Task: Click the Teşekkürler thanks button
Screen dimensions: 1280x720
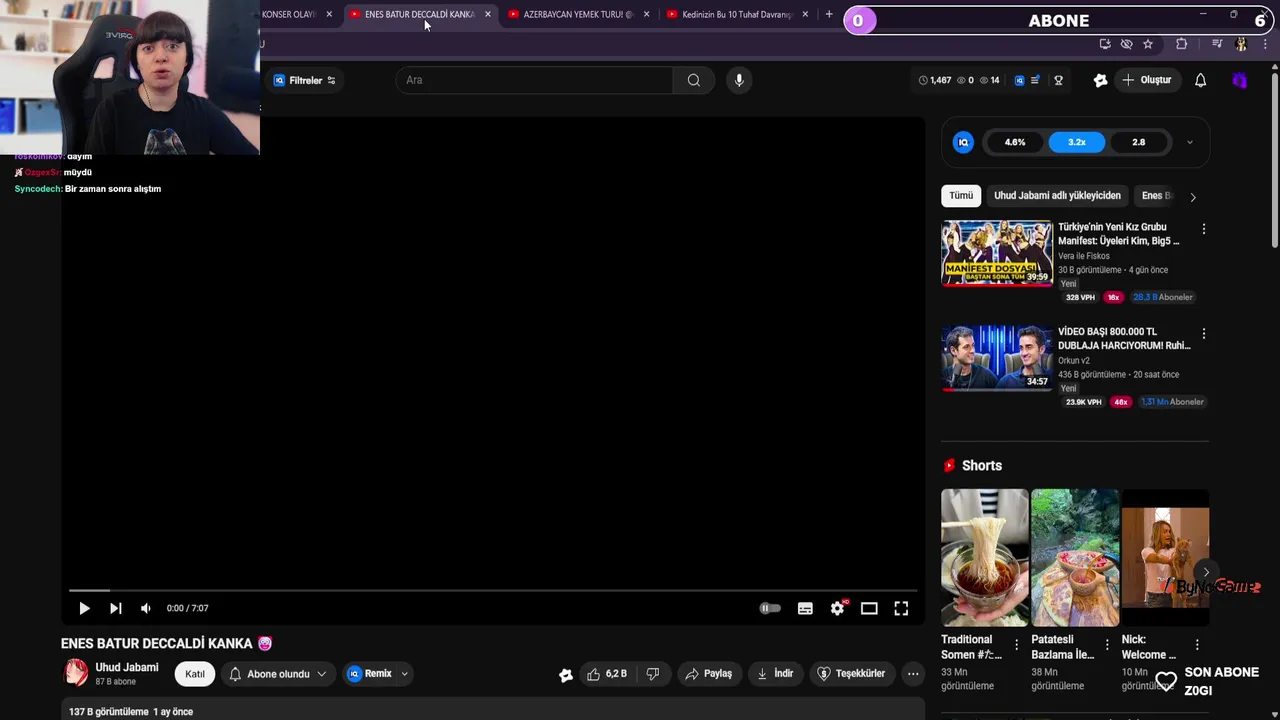Action: click(x=851, y=674)
